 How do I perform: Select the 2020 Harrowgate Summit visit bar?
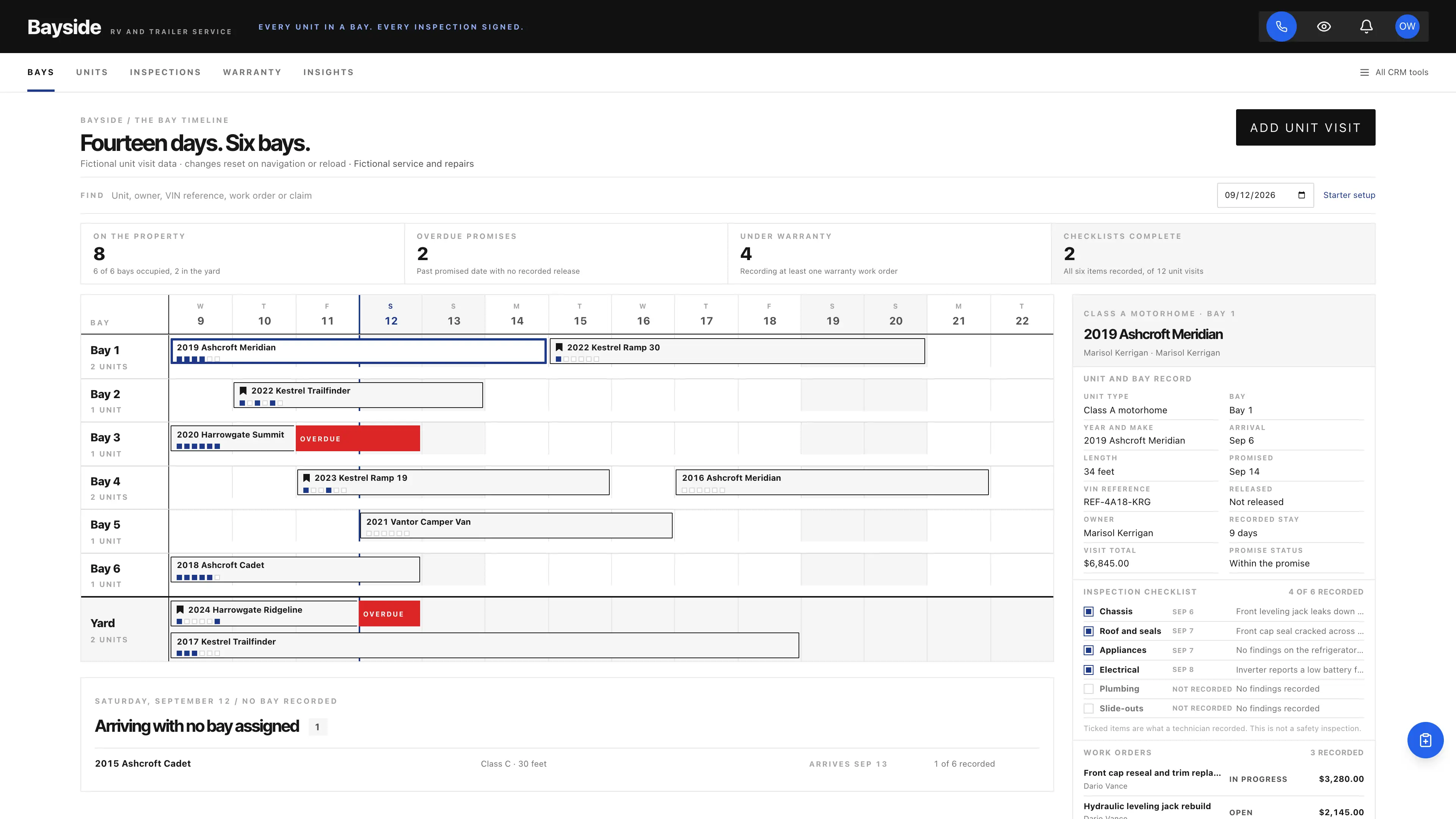(233, 438)
